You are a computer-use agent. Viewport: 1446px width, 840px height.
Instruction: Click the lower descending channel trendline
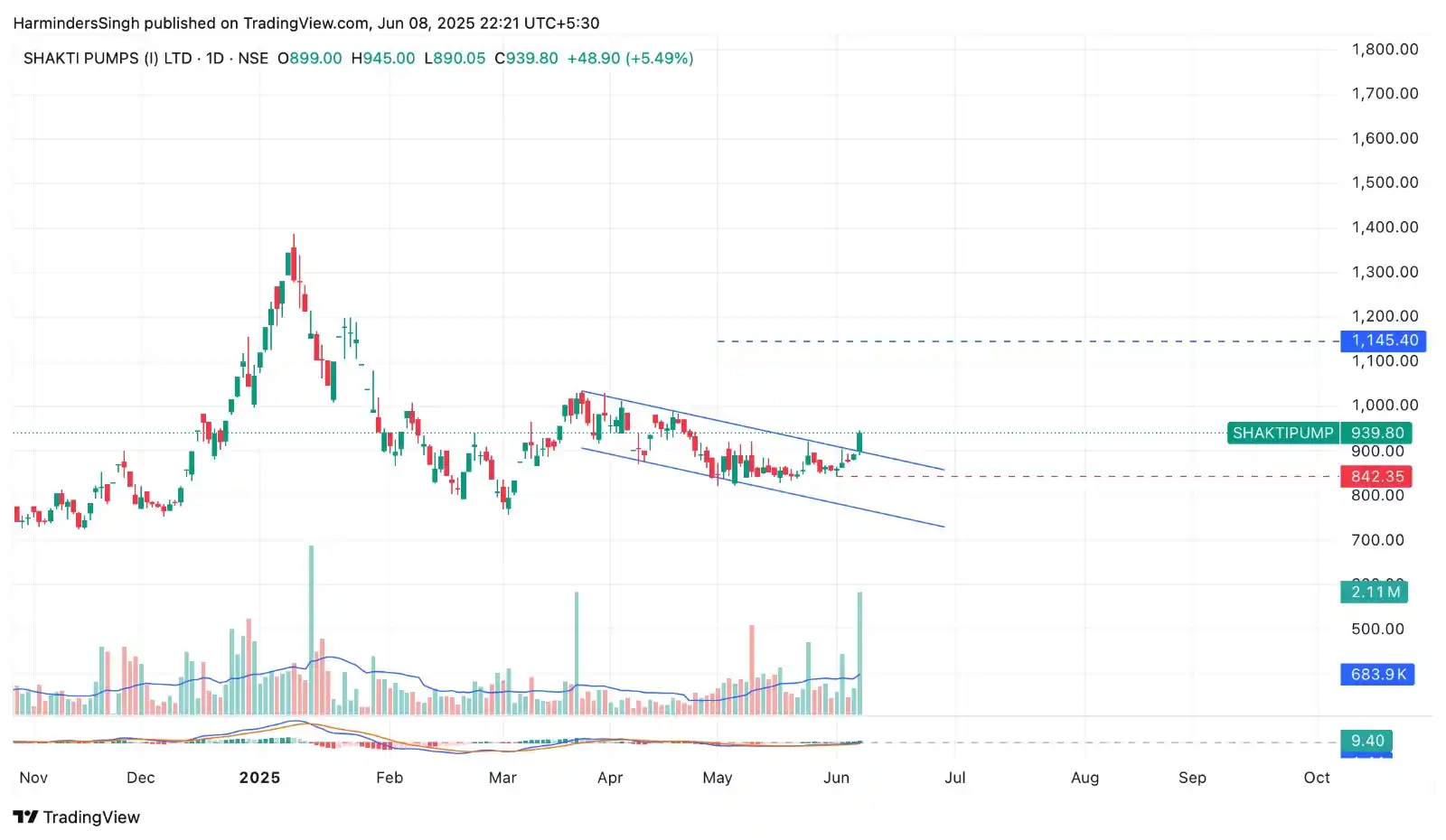762,487
